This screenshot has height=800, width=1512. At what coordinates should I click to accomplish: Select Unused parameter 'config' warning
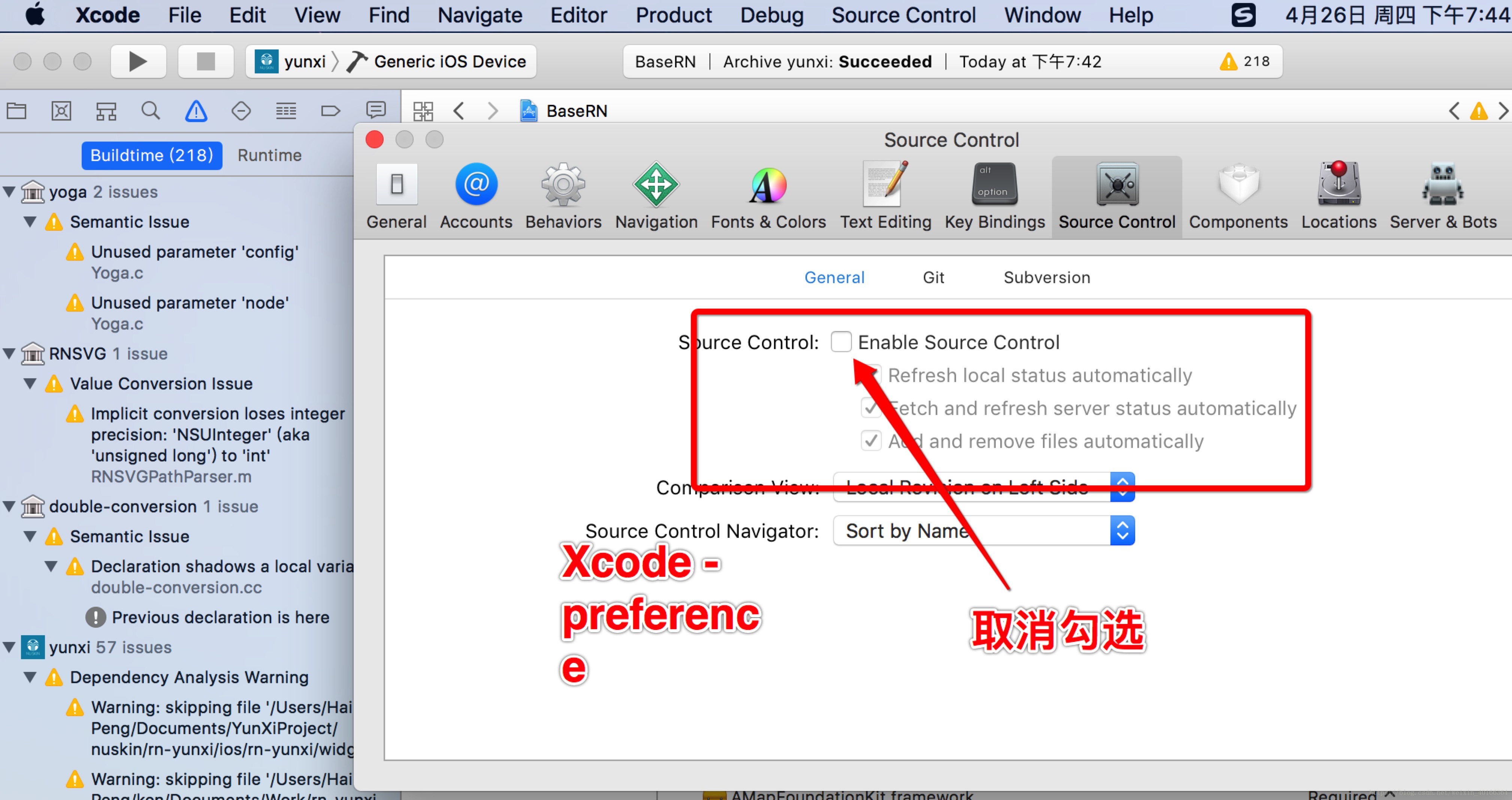[194, 252]
